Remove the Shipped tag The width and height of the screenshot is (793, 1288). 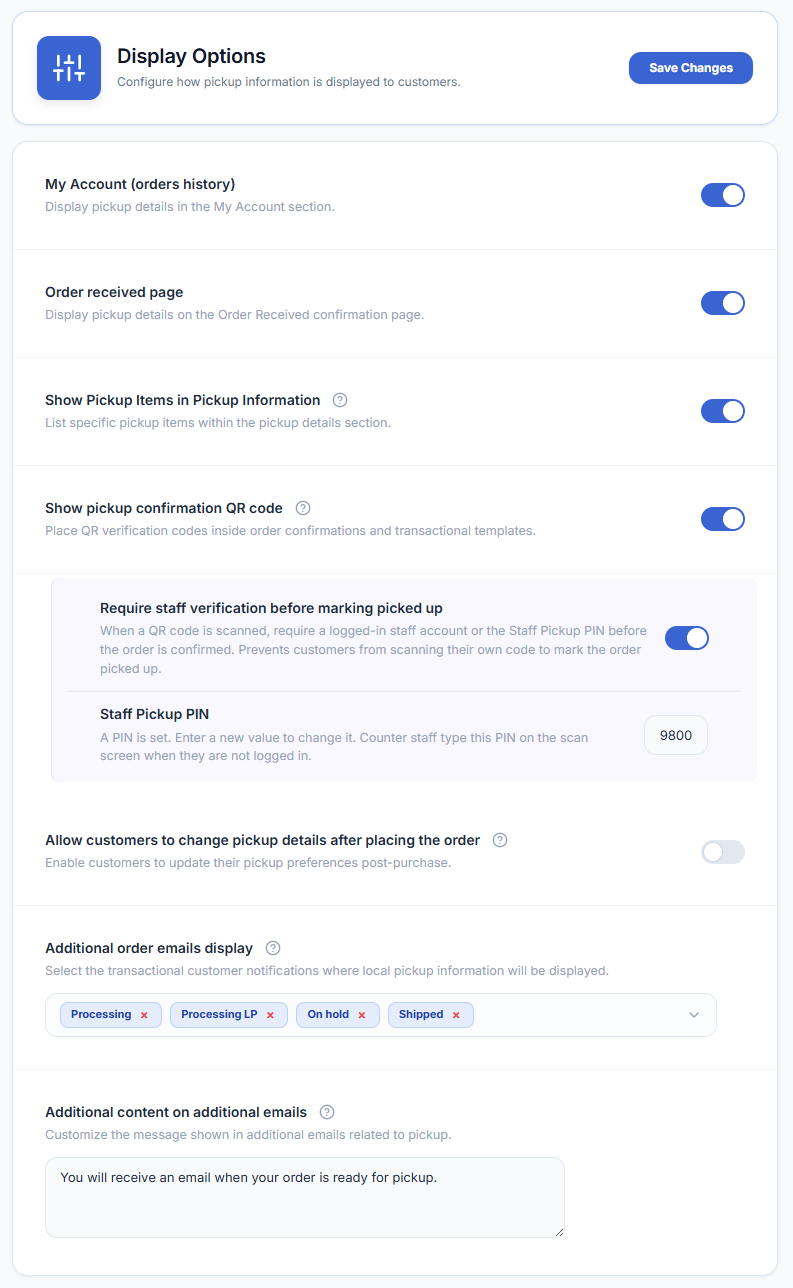[x=456, y=1015]
